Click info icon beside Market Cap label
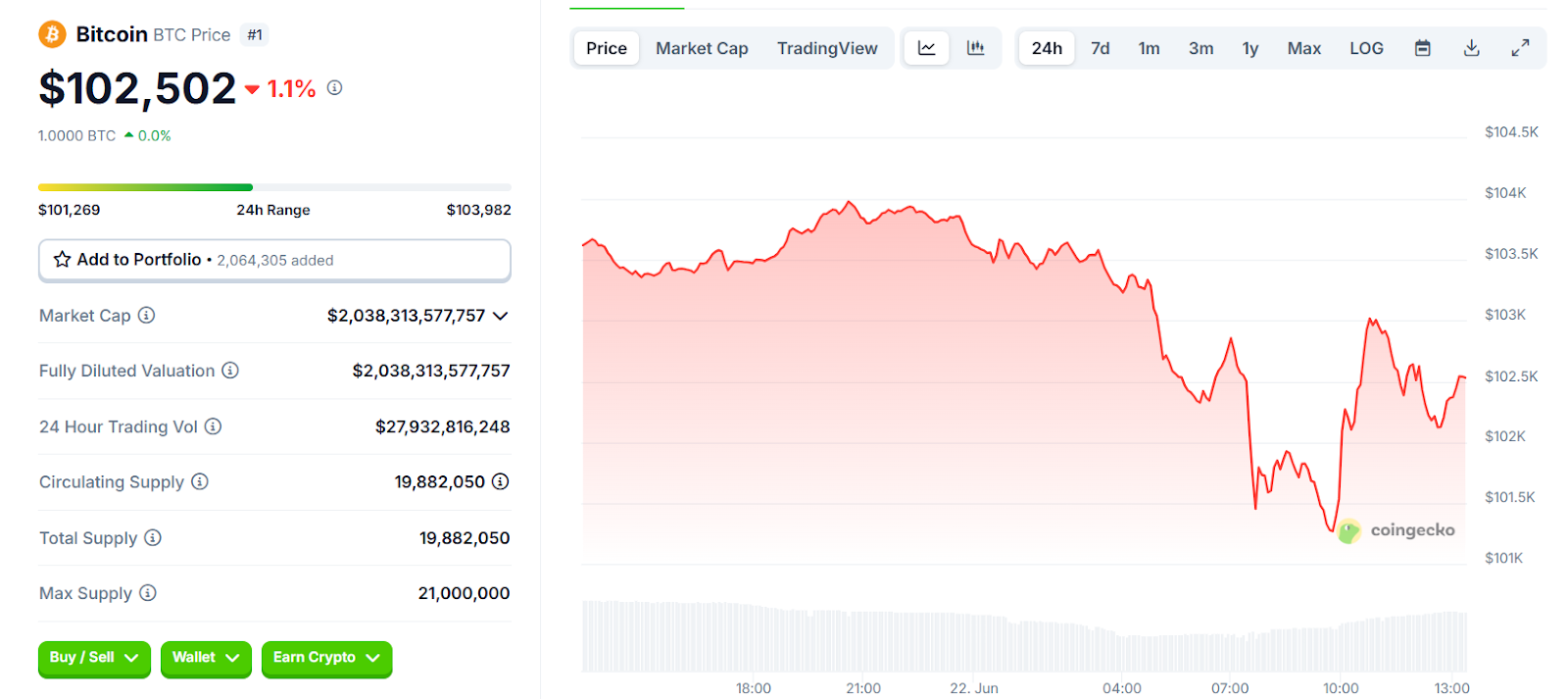This screenshot has width=1568, height=699. point(146,315)
